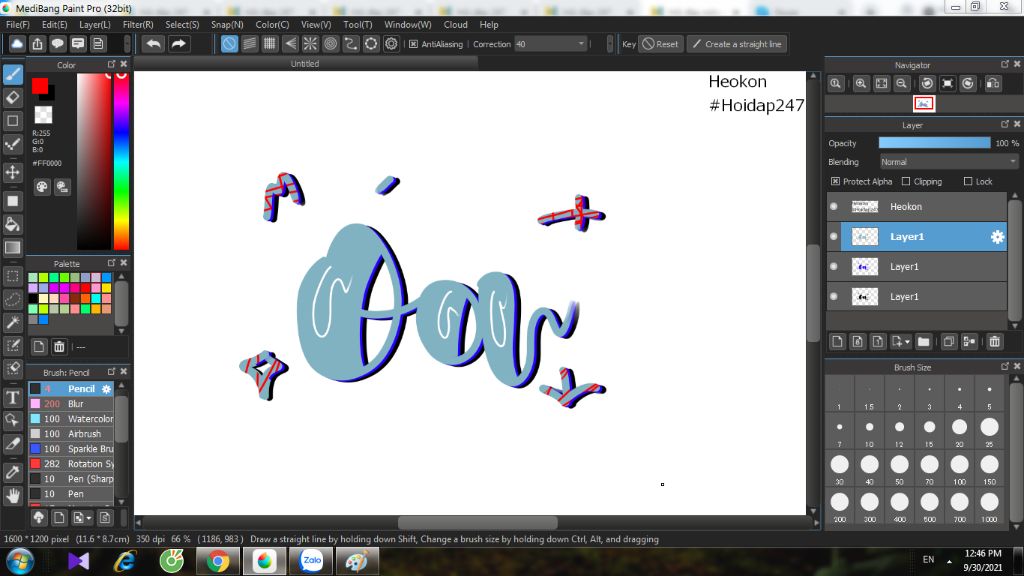1024x576 pixels.
Task: Select the Blur brush
Action: point(71,404)
